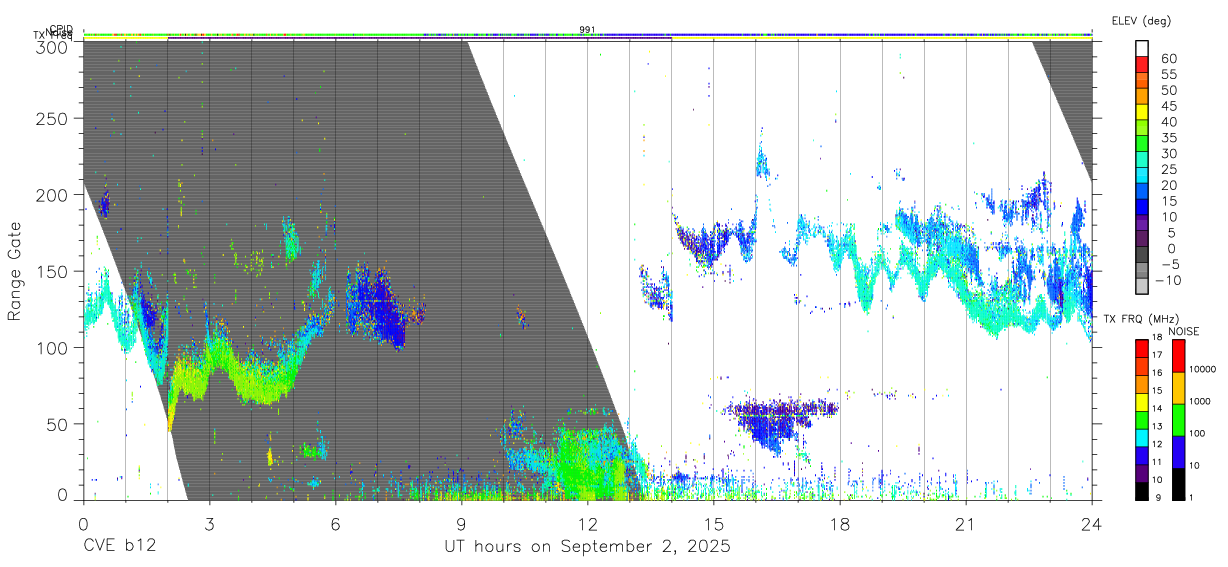
Task: Click the '100' label on the NOISE colorbar
Action: pos(1197,433)
